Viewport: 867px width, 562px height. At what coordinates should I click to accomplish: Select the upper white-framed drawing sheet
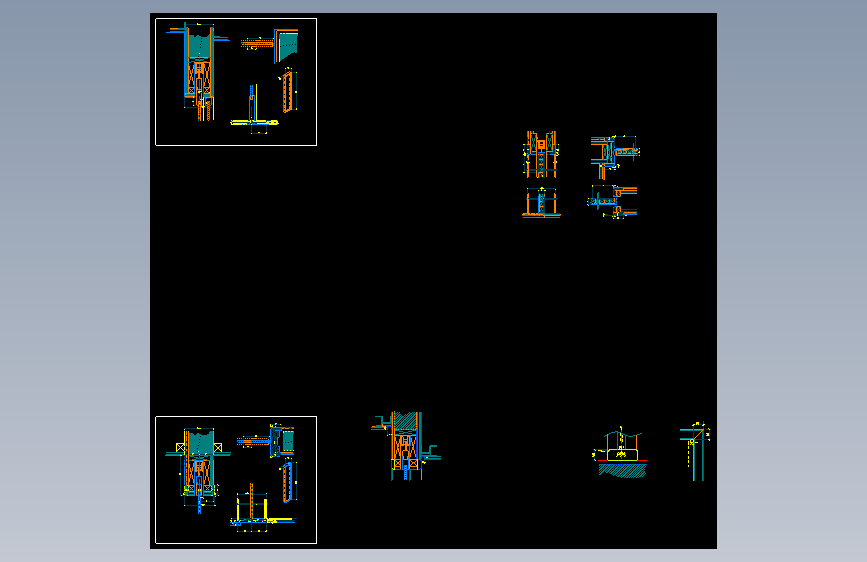236,82
